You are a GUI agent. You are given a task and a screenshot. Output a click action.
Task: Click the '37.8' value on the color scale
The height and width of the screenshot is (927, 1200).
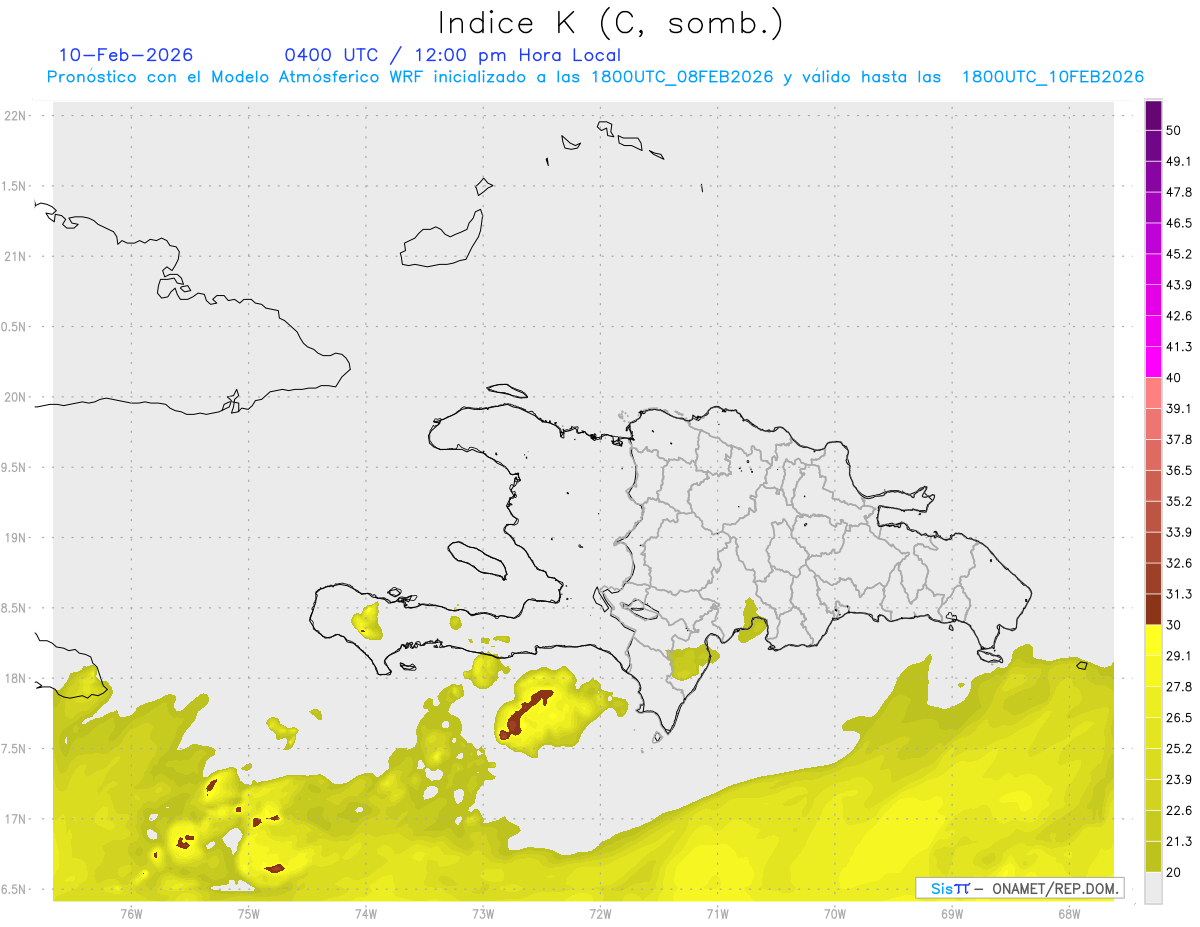(1180, 440)
